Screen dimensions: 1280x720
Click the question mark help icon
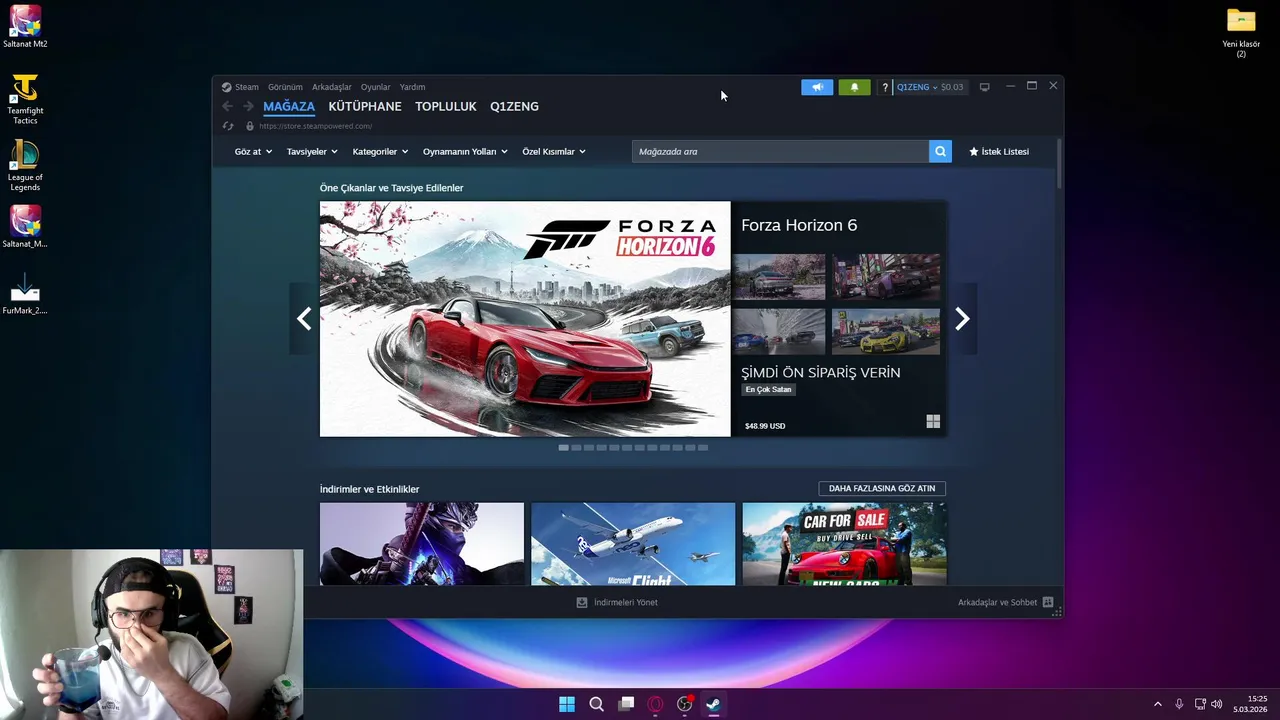885,87
